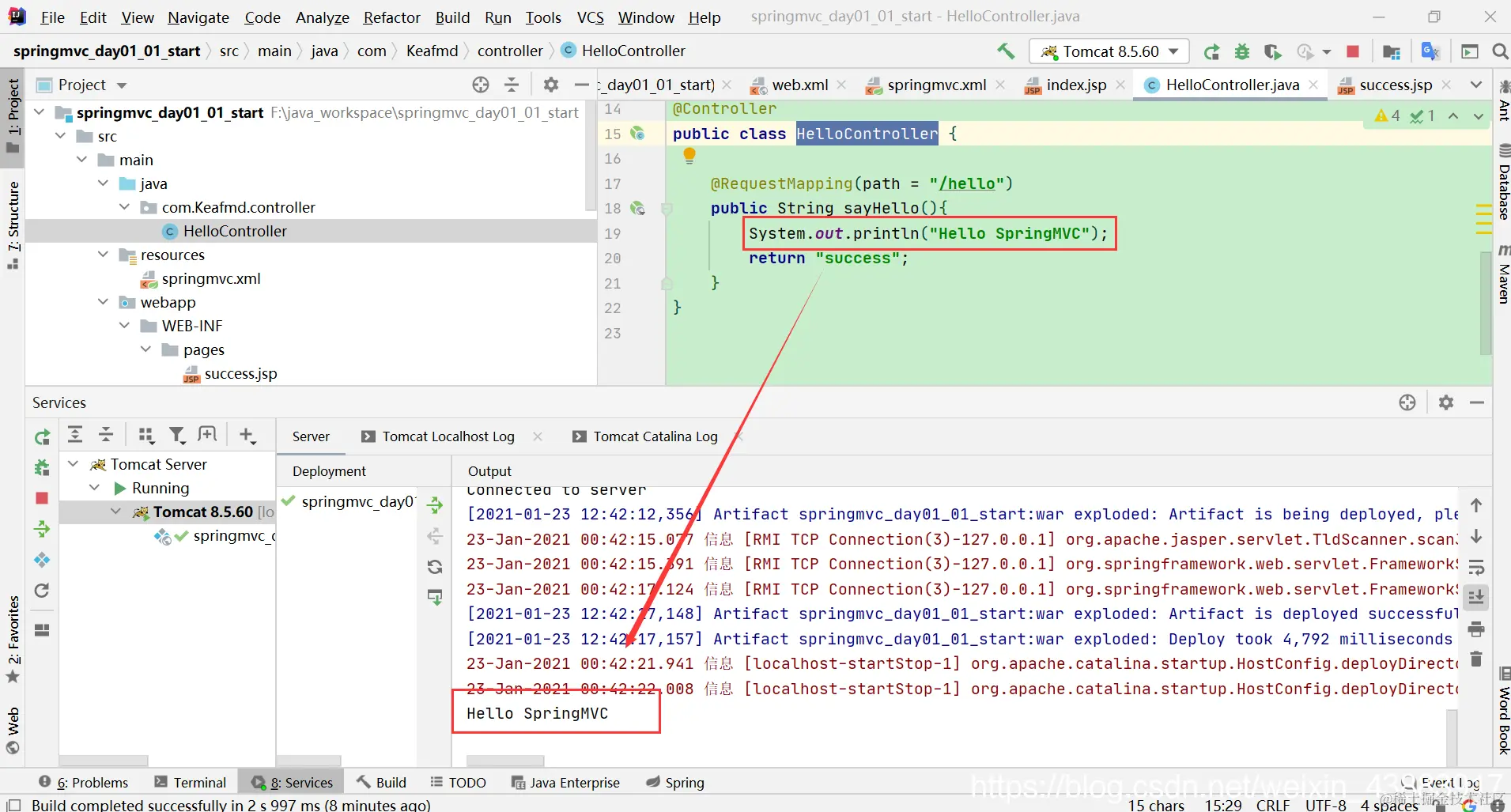Click the Build project hammer icon
This screenshot has width=1511, height=812.
tap(1006, 51)
